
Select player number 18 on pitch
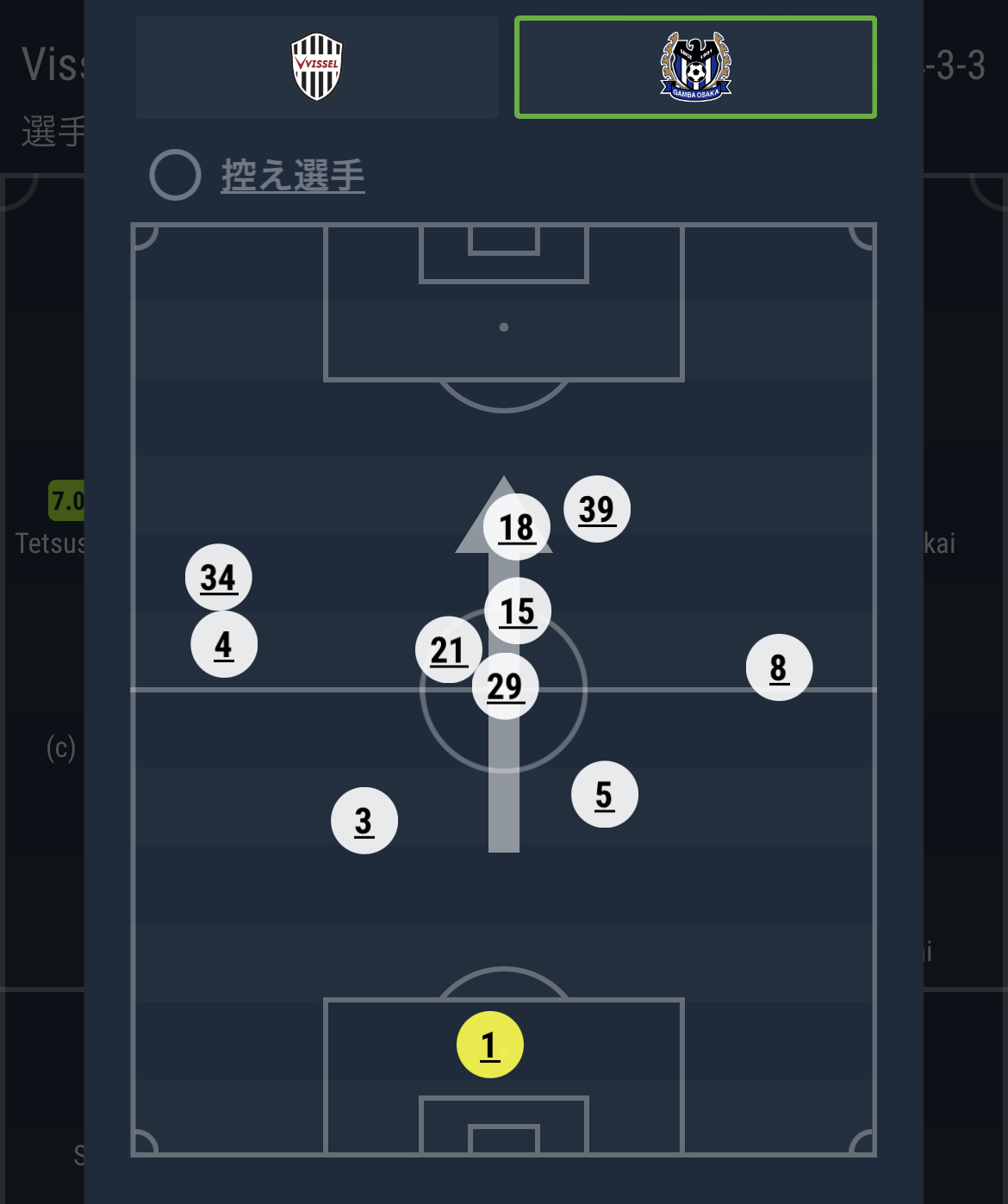coord(516,526)
